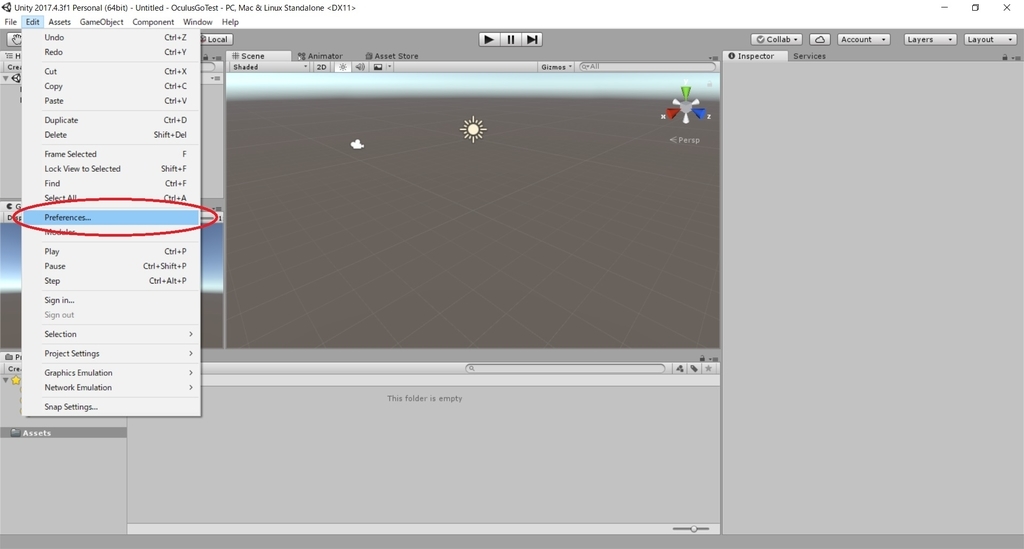
Task: Open the Assets menu
Action: click(x=59, y=22)
